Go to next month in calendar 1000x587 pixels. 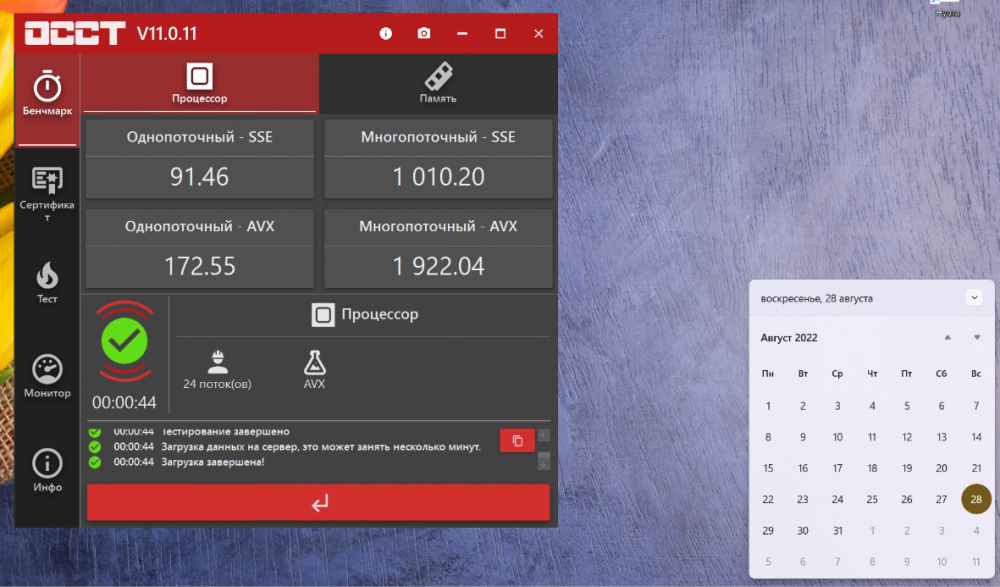click(976, 338)
